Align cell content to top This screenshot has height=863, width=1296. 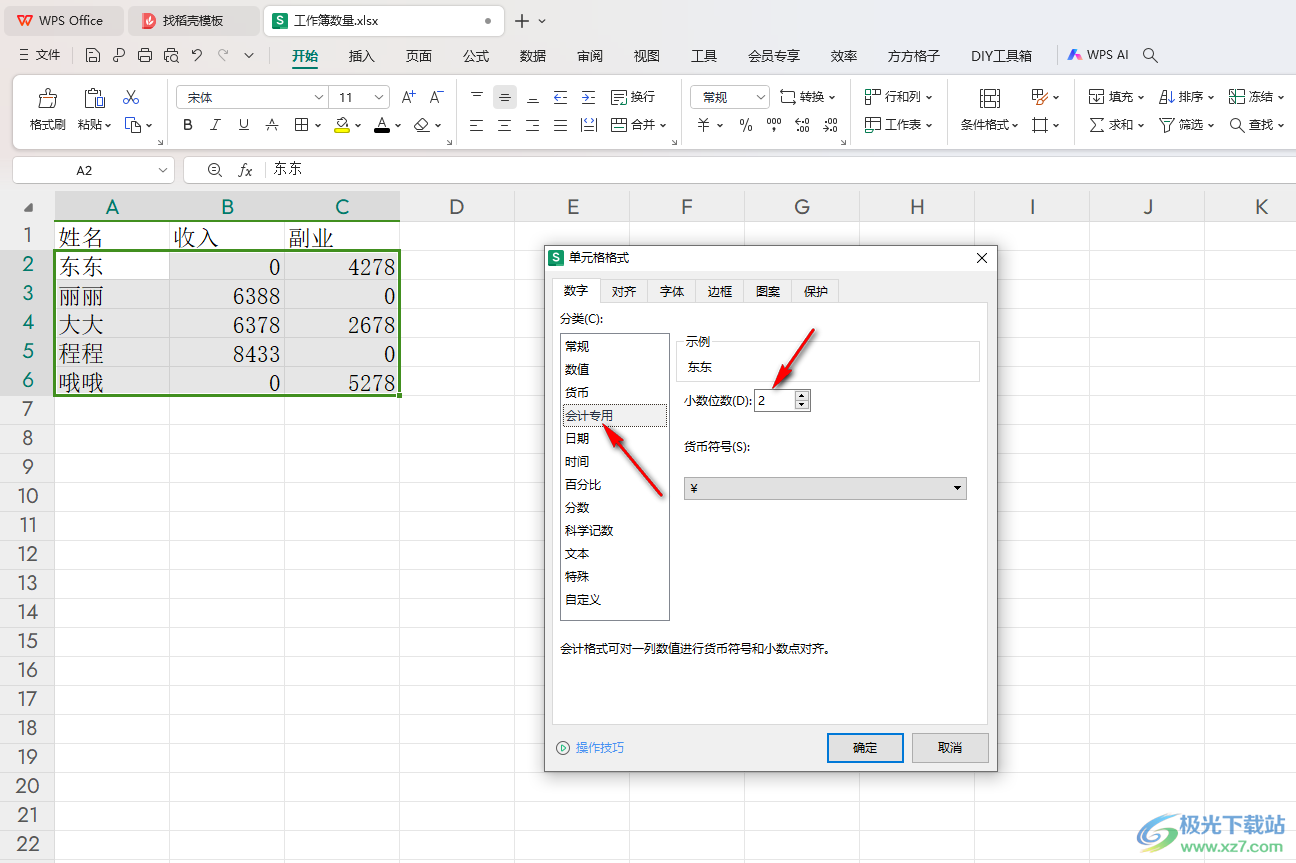click(477, 97)
